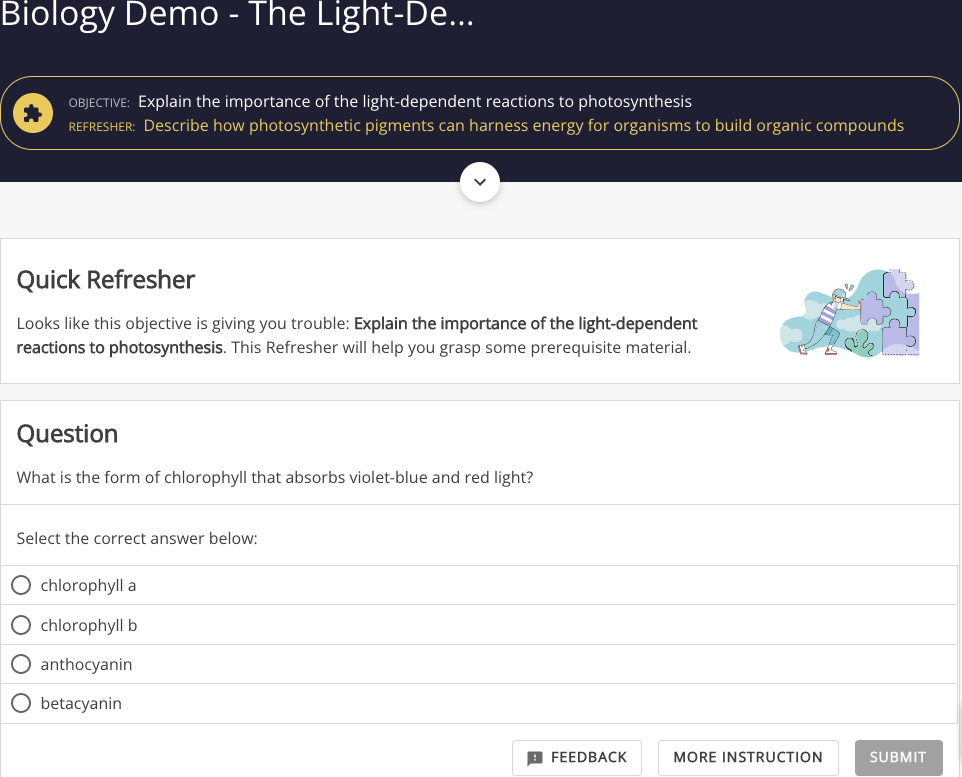Select the chlorophyll b radio button
This screenshot has height=777, width=962.
(x=21, y=625)
